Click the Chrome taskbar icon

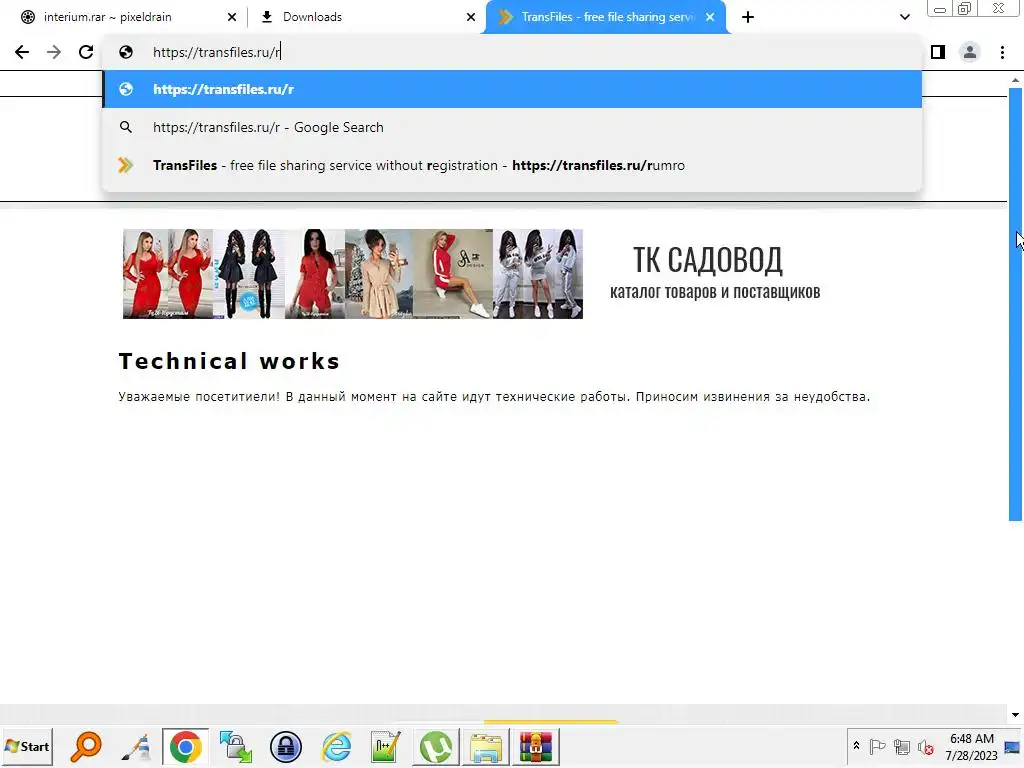185,746
